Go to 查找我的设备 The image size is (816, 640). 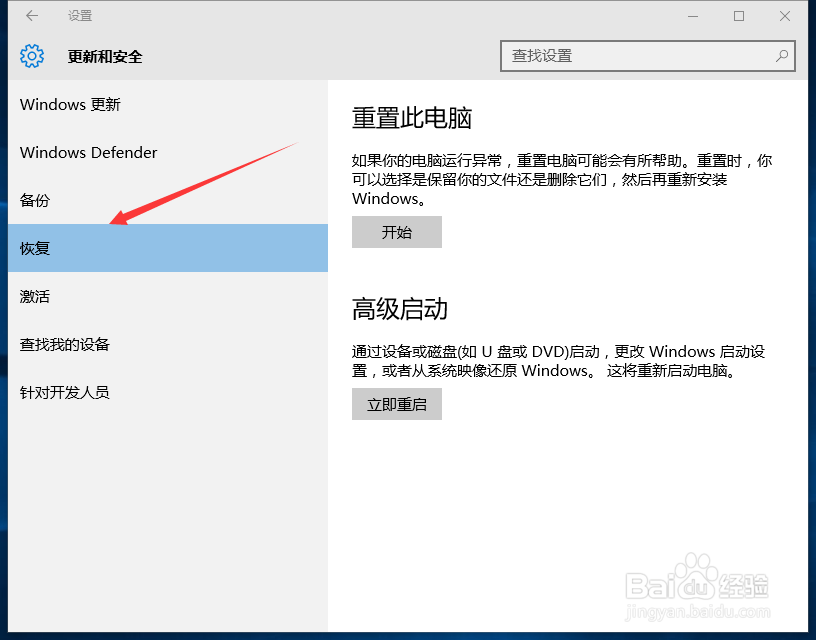coord(168,344)
